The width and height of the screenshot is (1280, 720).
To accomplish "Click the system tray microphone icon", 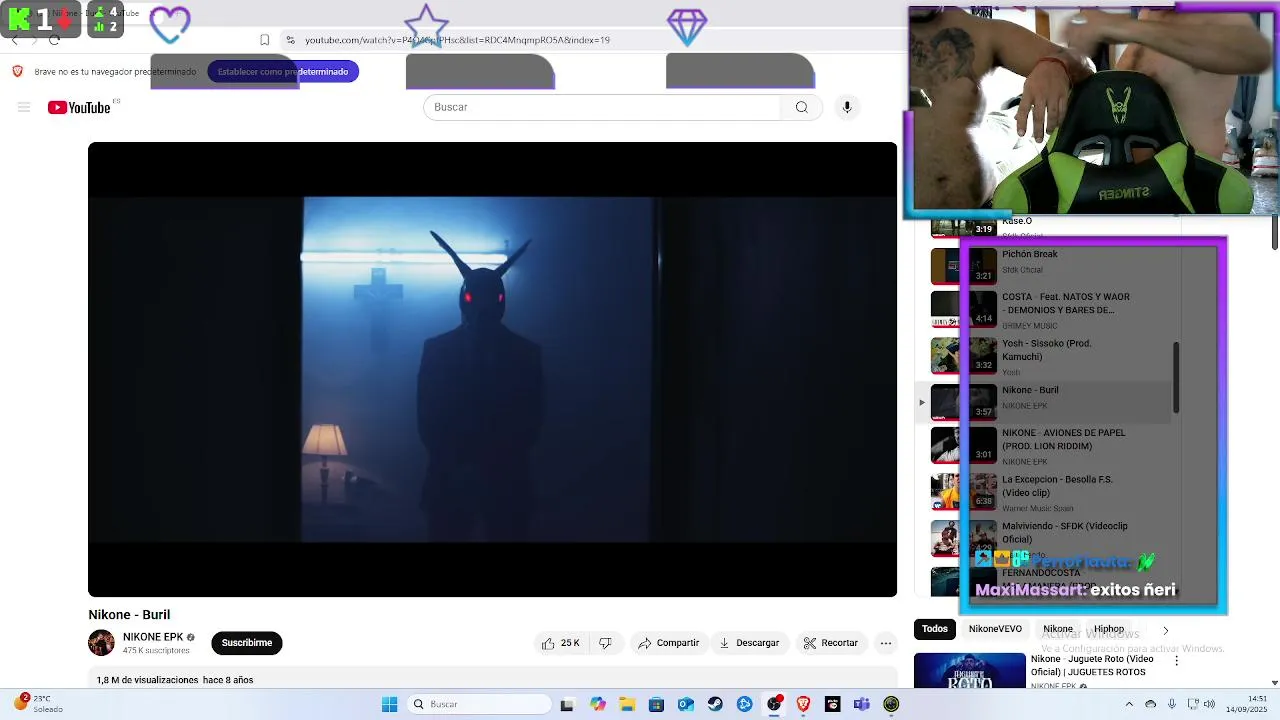I will pyautogui.click(x=1172, y=704).
